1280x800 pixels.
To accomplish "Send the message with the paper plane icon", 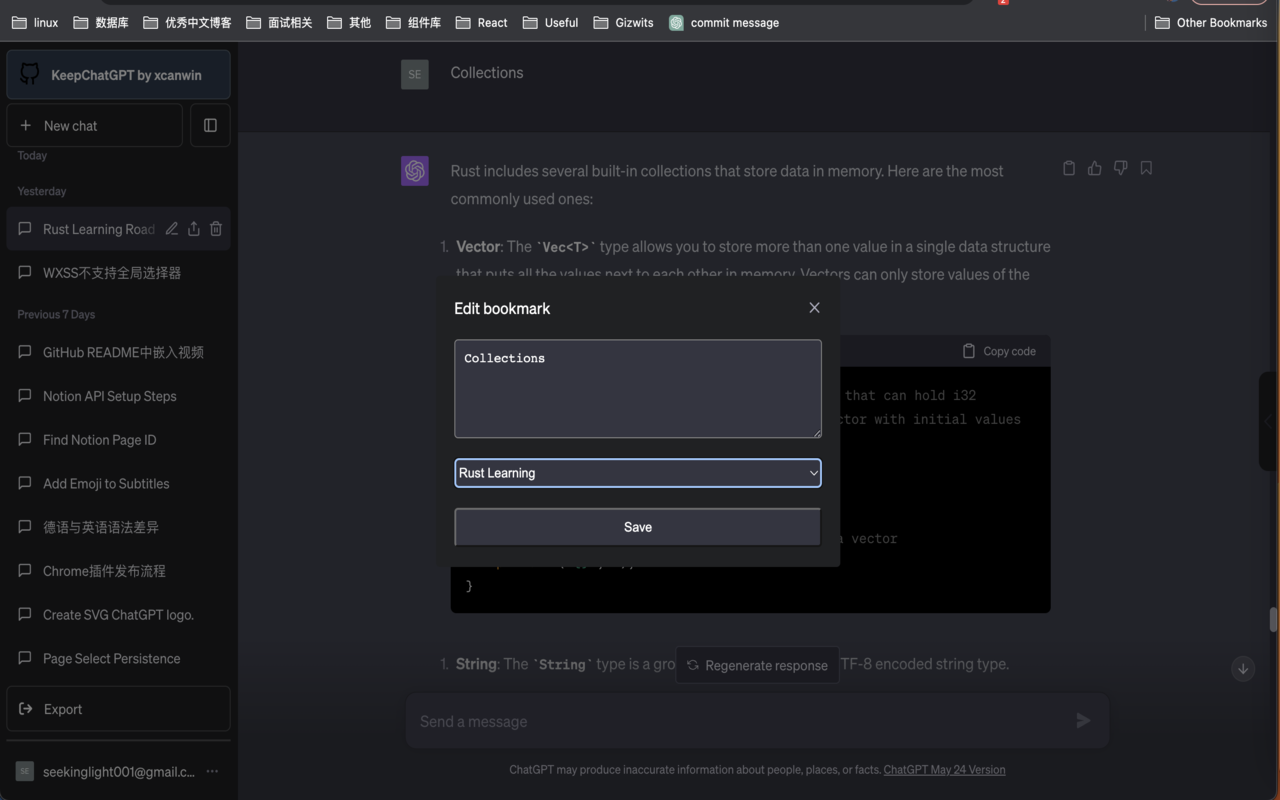I will point(1083,720).
